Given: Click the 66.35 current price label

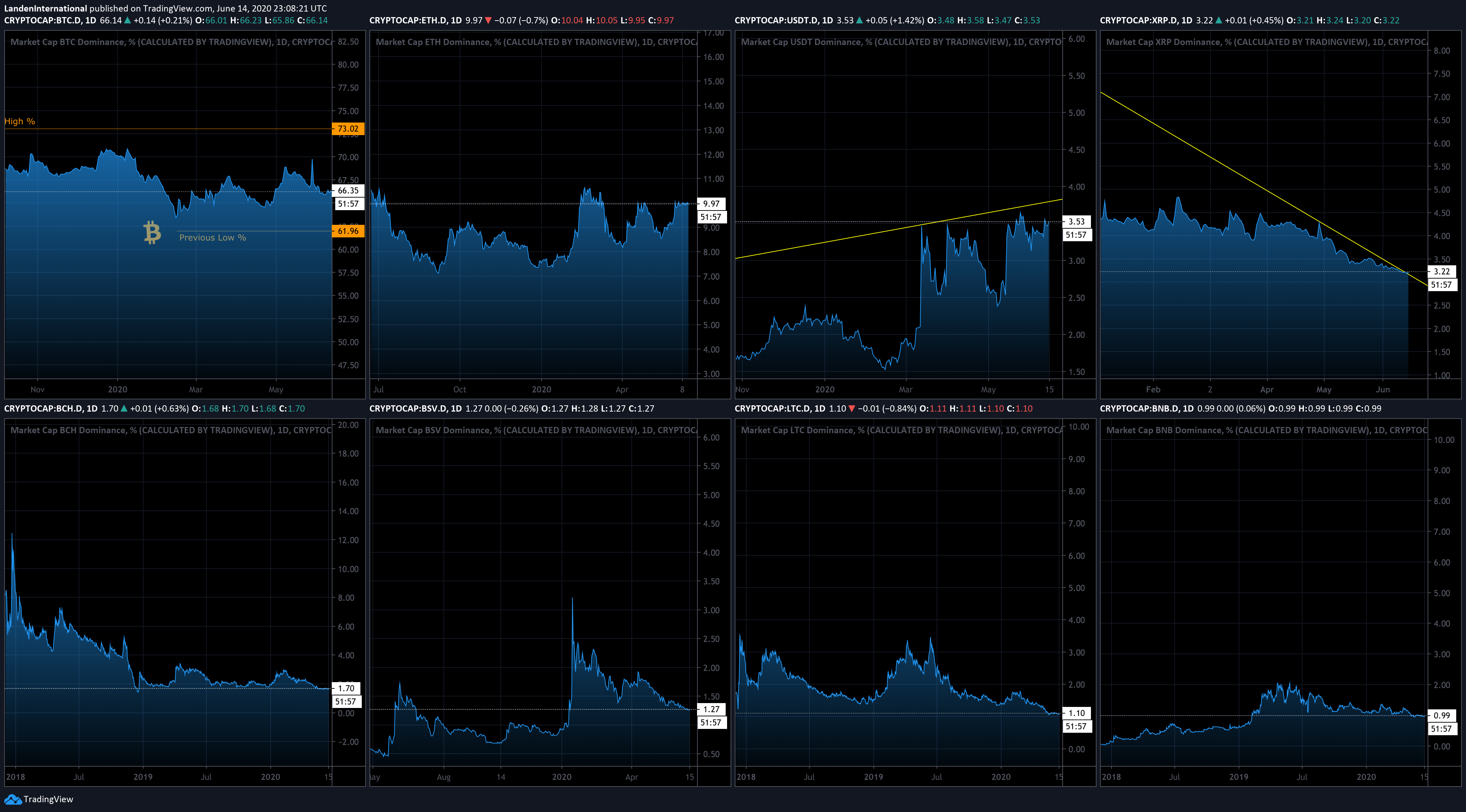Looking at the screenshot, I should click(348, 191).
